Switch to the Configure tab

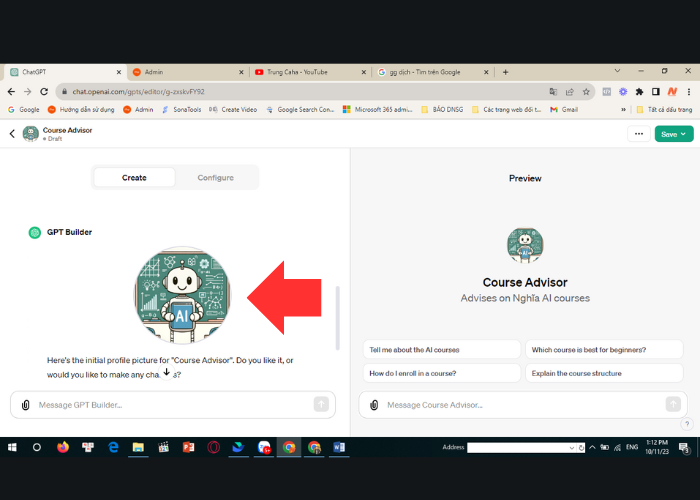tap(215, 178)
